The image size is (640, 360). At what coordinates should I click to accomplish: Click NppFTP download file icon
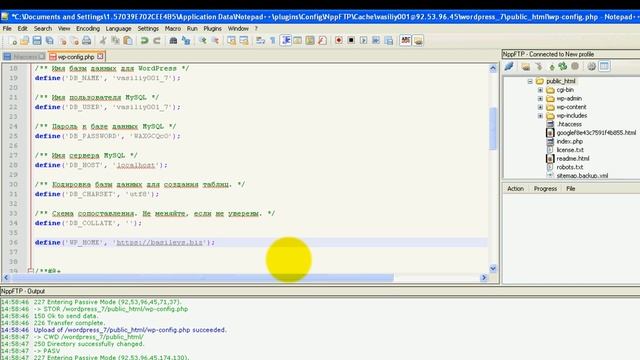[x=539, y=66]
